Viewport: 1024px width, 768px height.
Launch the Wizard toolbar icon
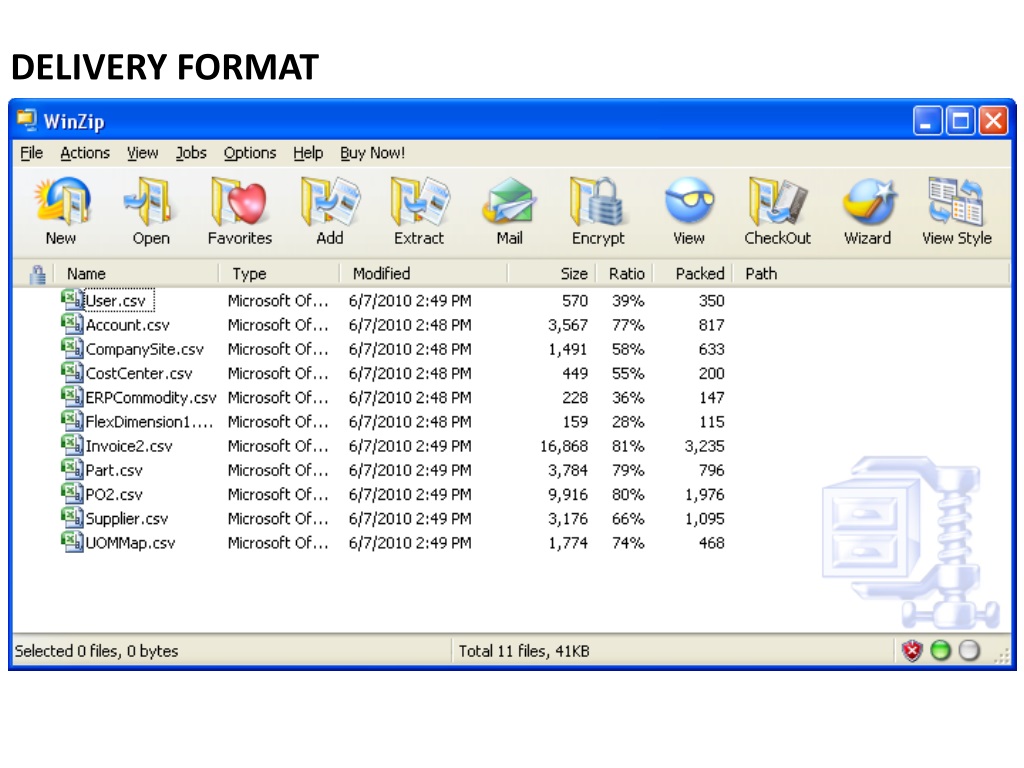(x=869, y=202)
